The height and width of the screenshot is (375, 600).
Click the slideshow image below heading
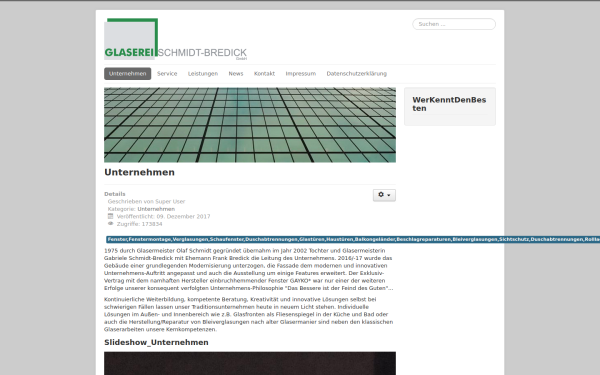click(x=250, y=364)
